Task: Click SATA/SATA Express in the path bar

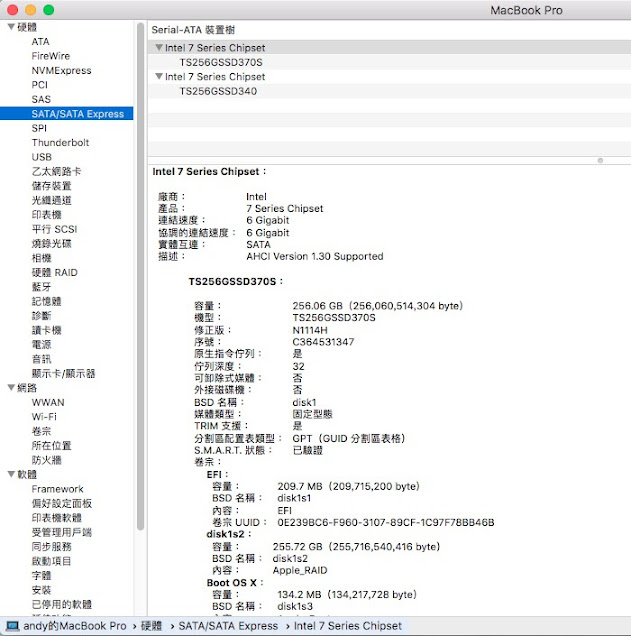Action: point(228,626)
